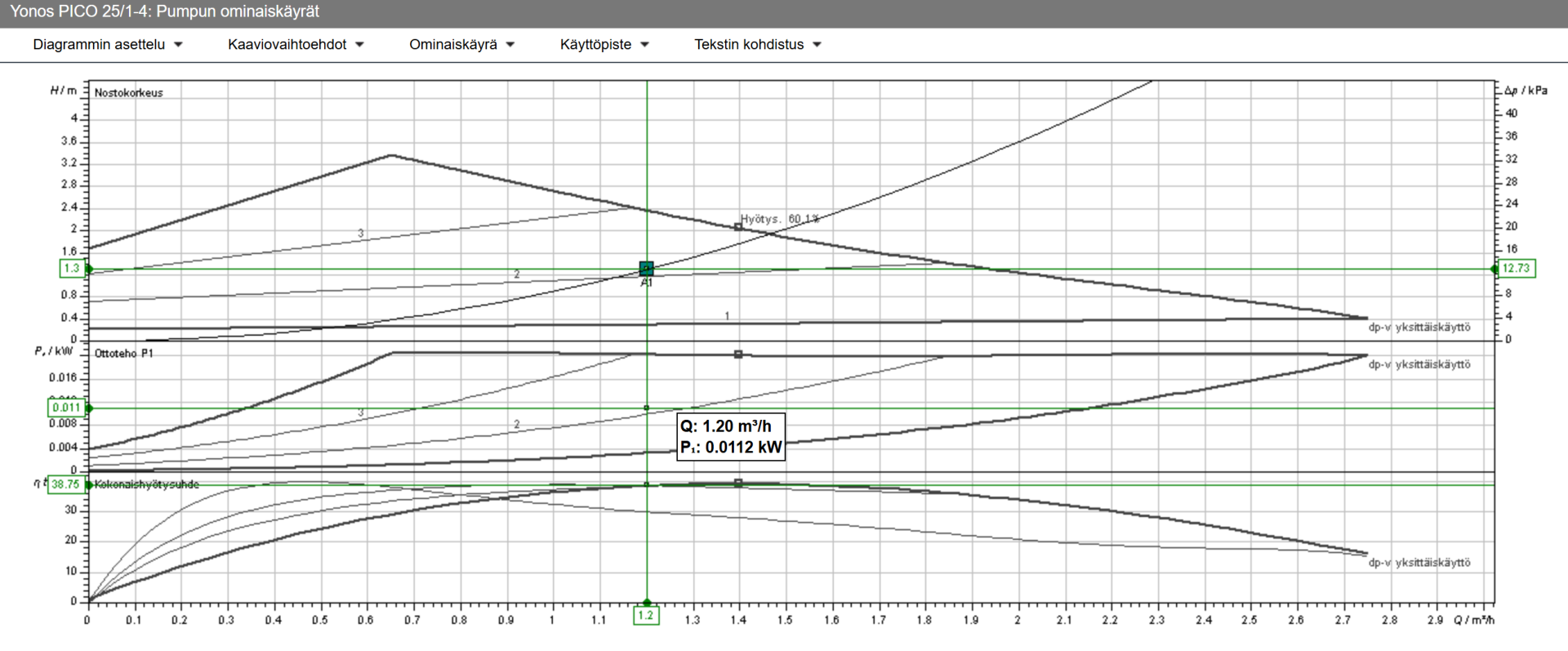Click the square marker on the efficiency curve
Viewport: 1568px width, 651px height.
click(x=738, y=483)
